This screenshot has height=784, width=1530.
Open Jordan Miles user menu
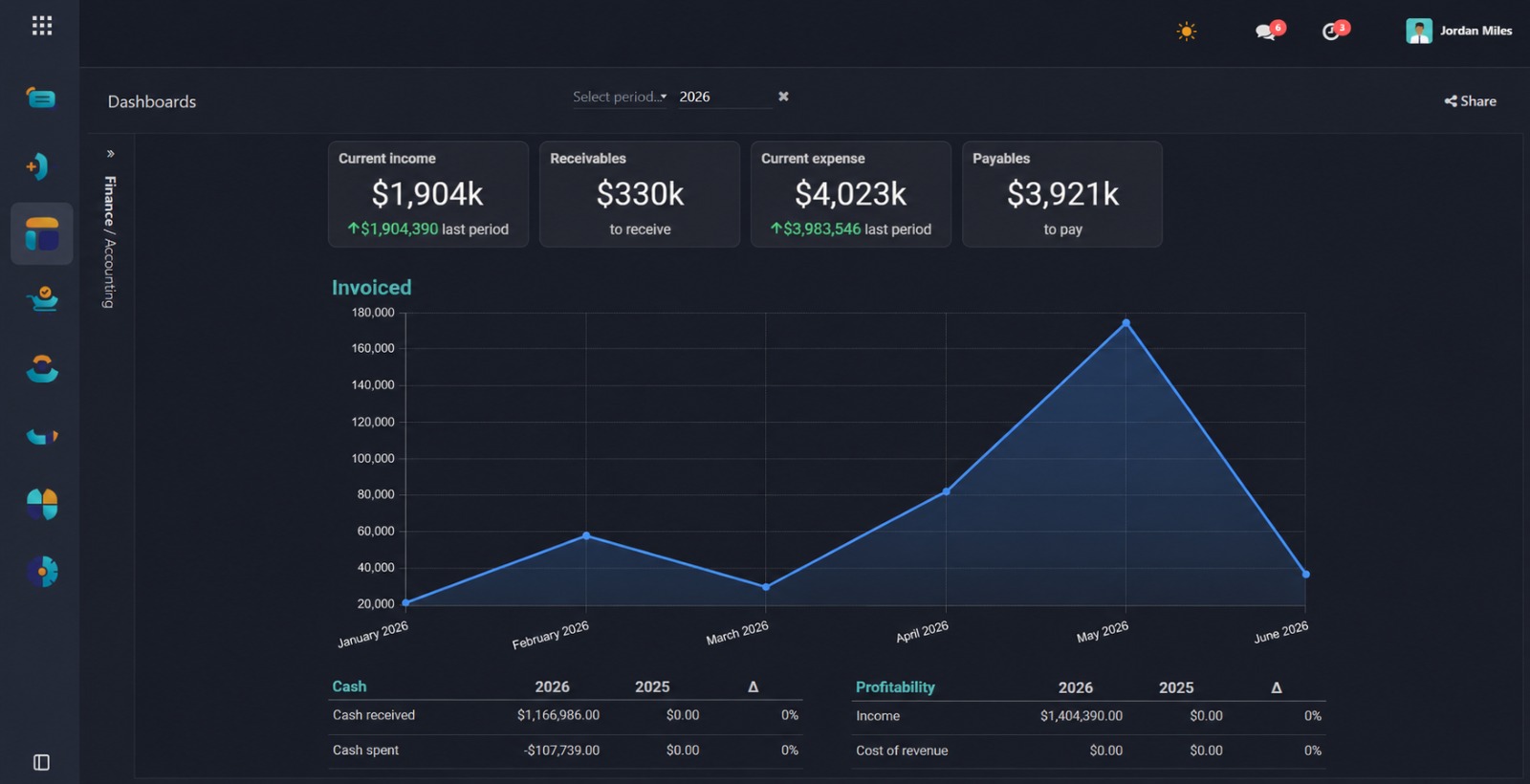click(x=1459, y=31)
